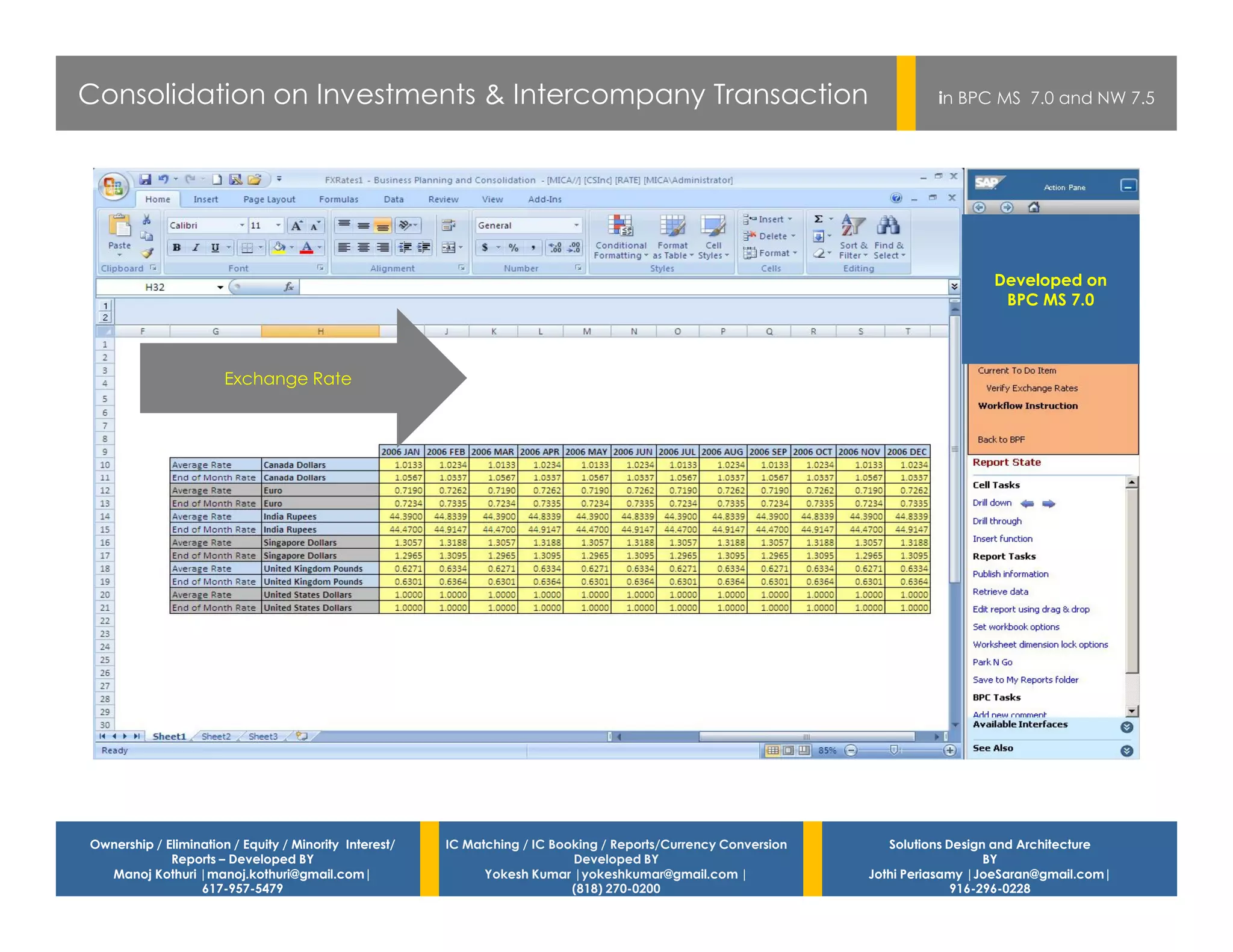Switch to the Sheet2 tab
Image resolution: width=1233 pixels, height=952 pixels.
(216, 737)
